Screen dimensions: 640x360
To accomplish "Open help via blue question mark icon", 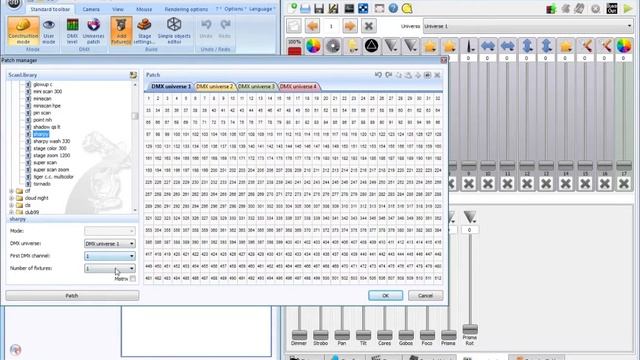I will tap(393, 8).
